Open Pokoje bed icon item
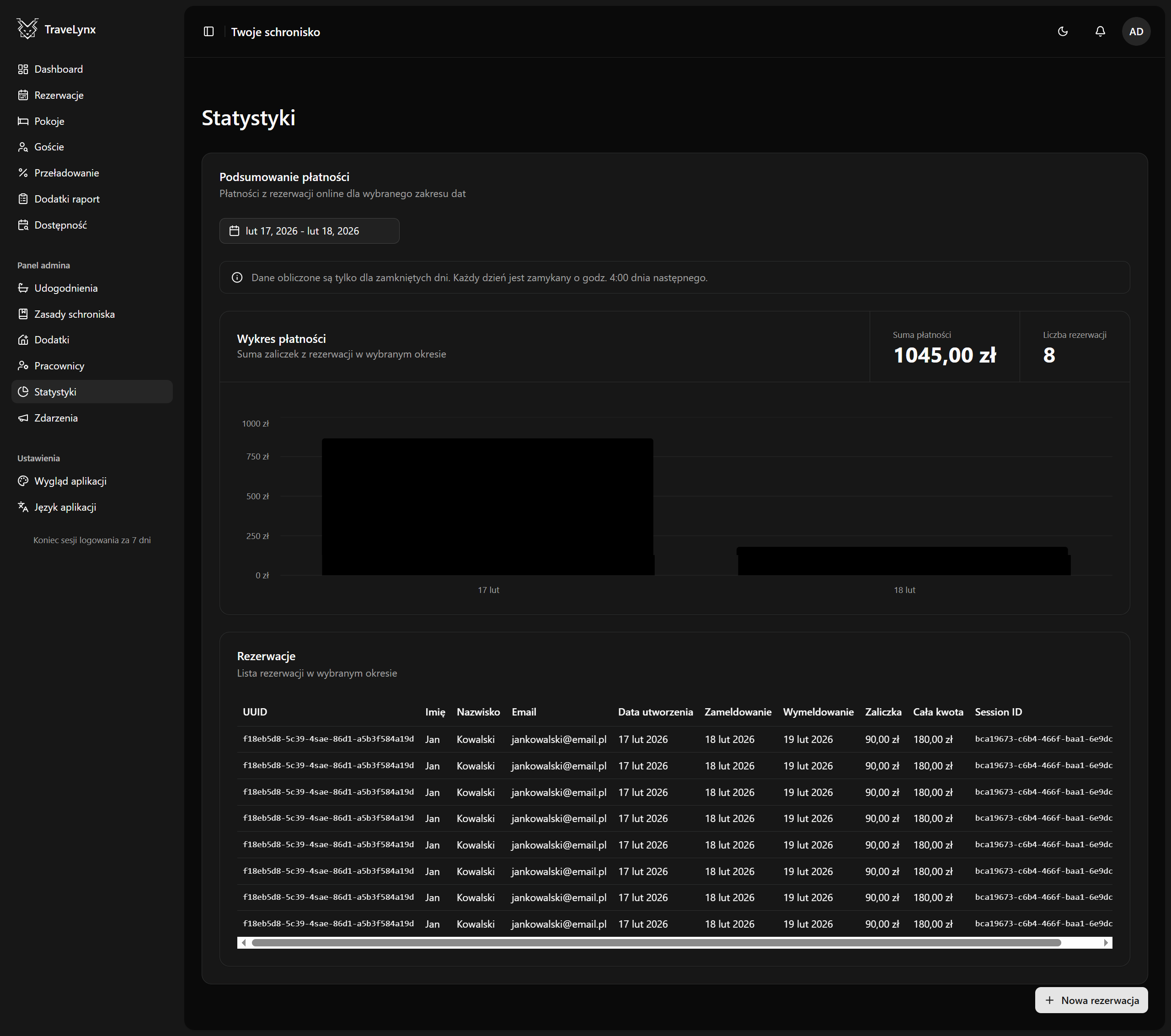The image size is (1171, 1036). tap(49, 122)
